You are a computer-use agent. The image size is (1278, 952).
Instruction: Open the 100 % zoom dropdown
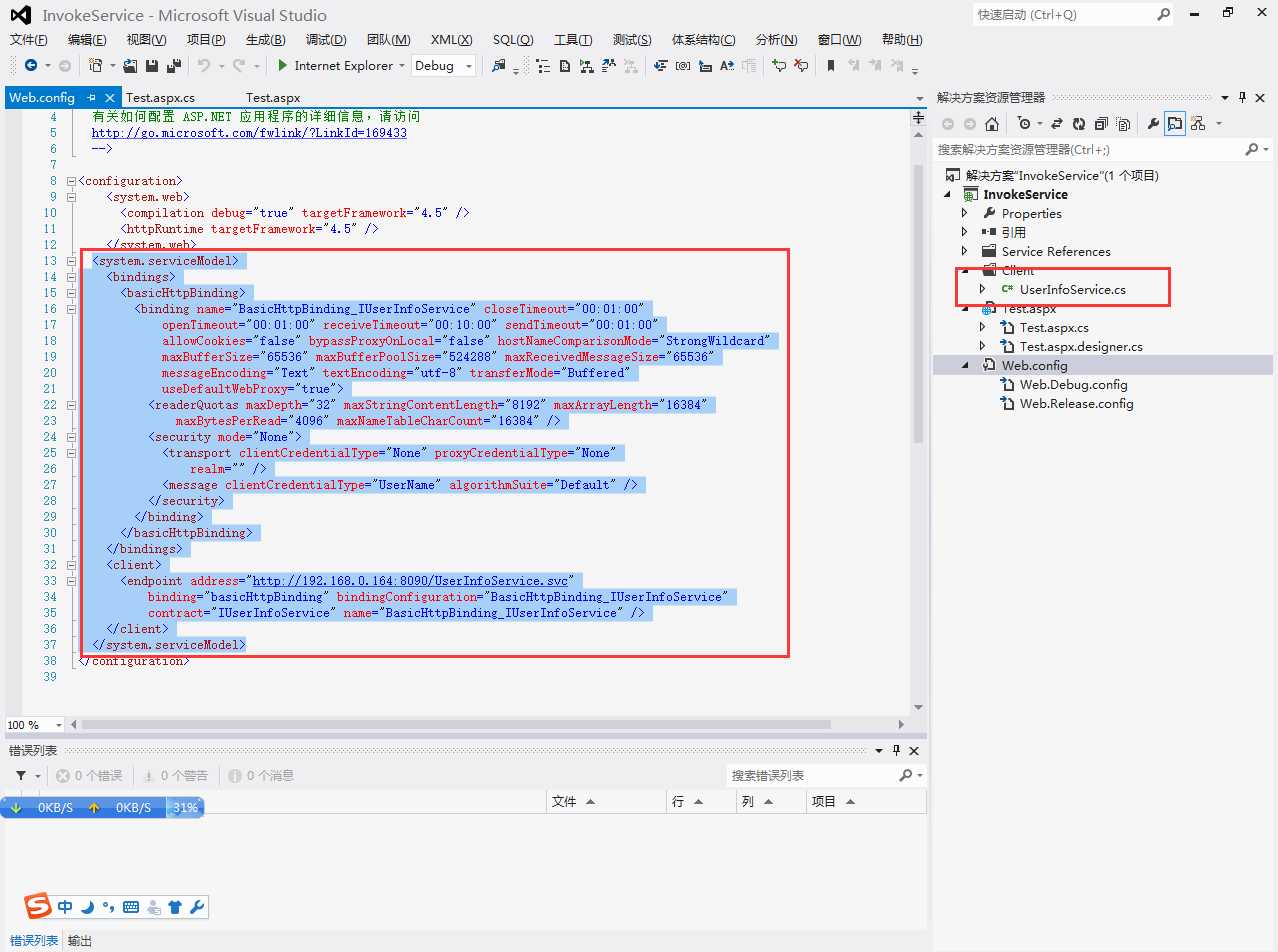pyautogui.click(x=58, y=725)
